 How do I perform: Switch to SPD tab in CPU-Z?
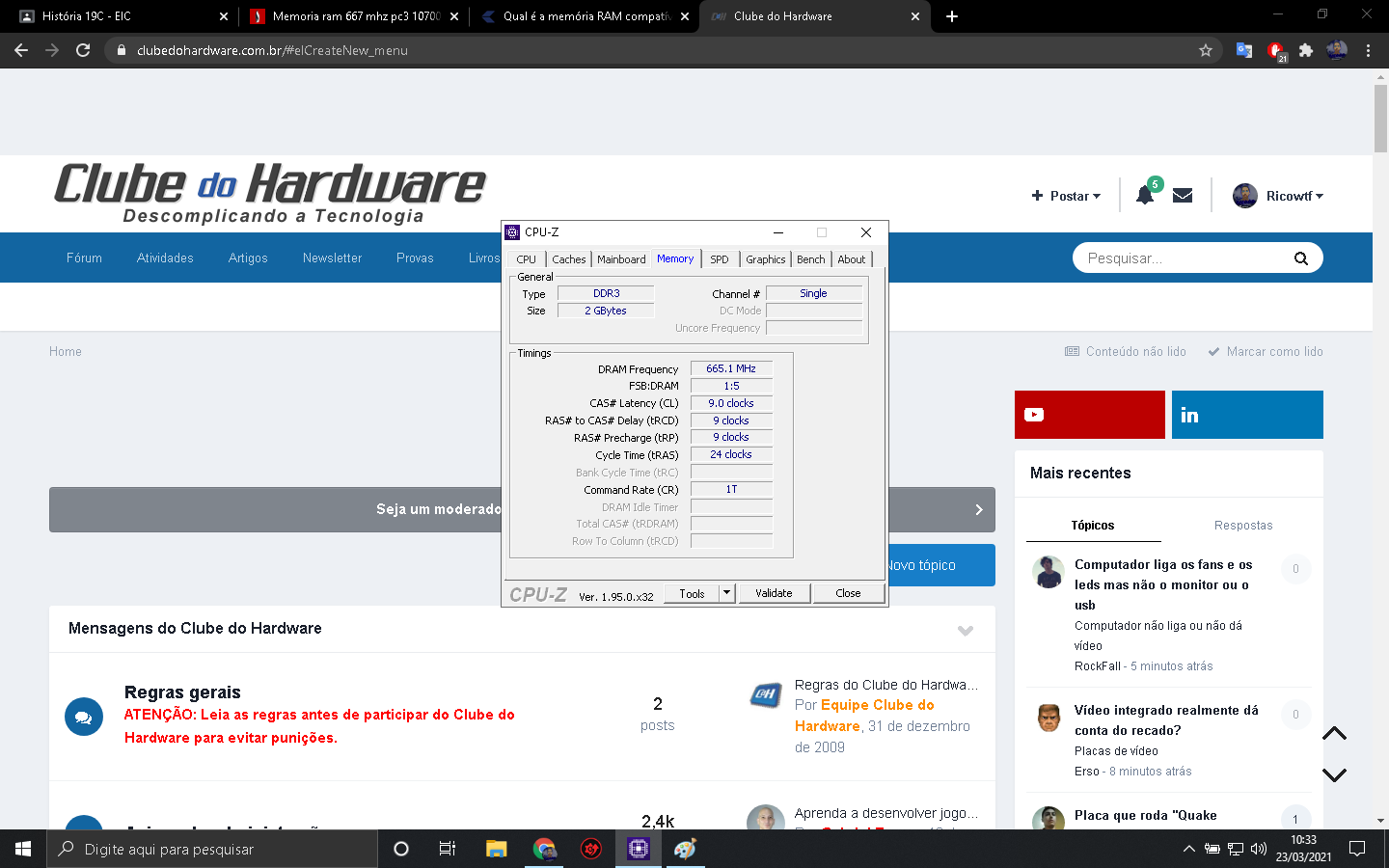[x=720, y=259]
